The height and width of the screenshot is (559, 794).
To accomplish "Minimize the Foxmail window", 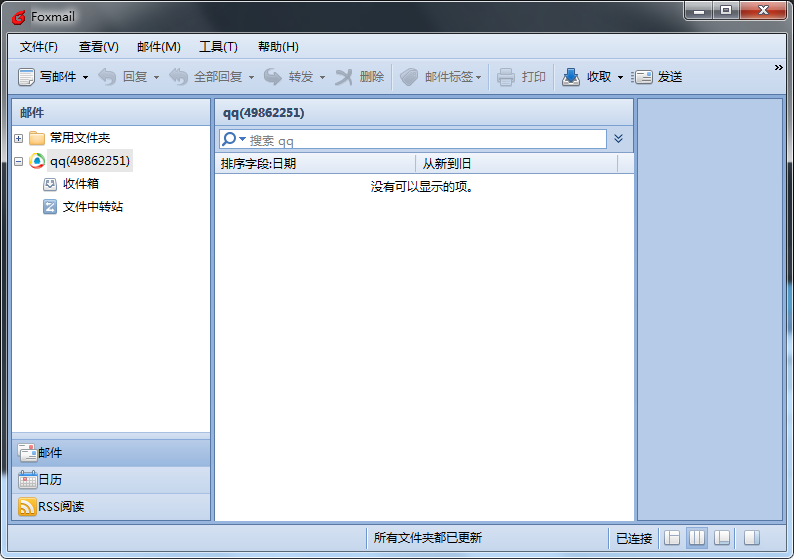I will (x=699, y=11).
